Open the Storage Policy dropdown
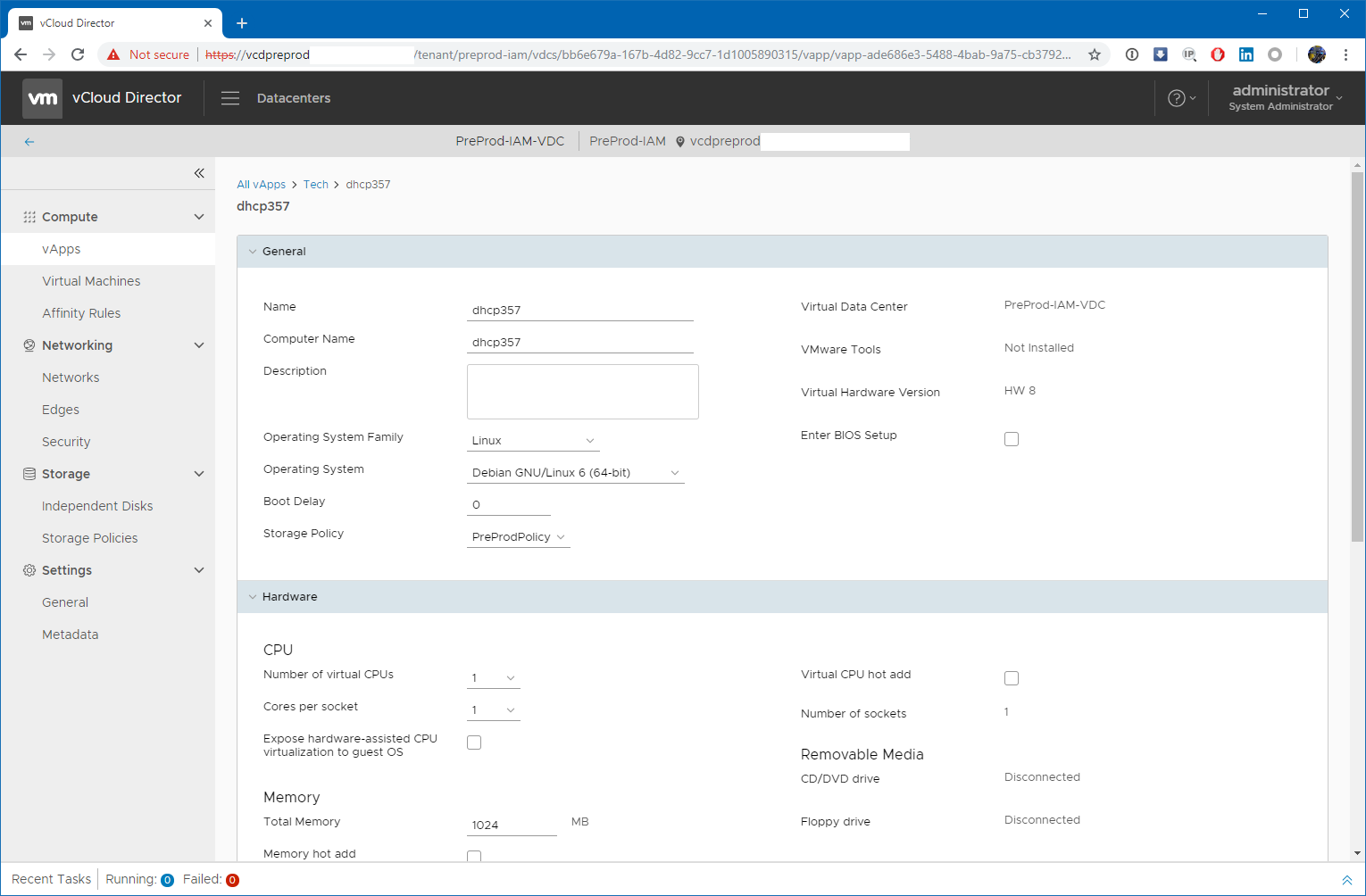Image resolution: width=1366 pixels, height=896 pixels. pos(518,537)
